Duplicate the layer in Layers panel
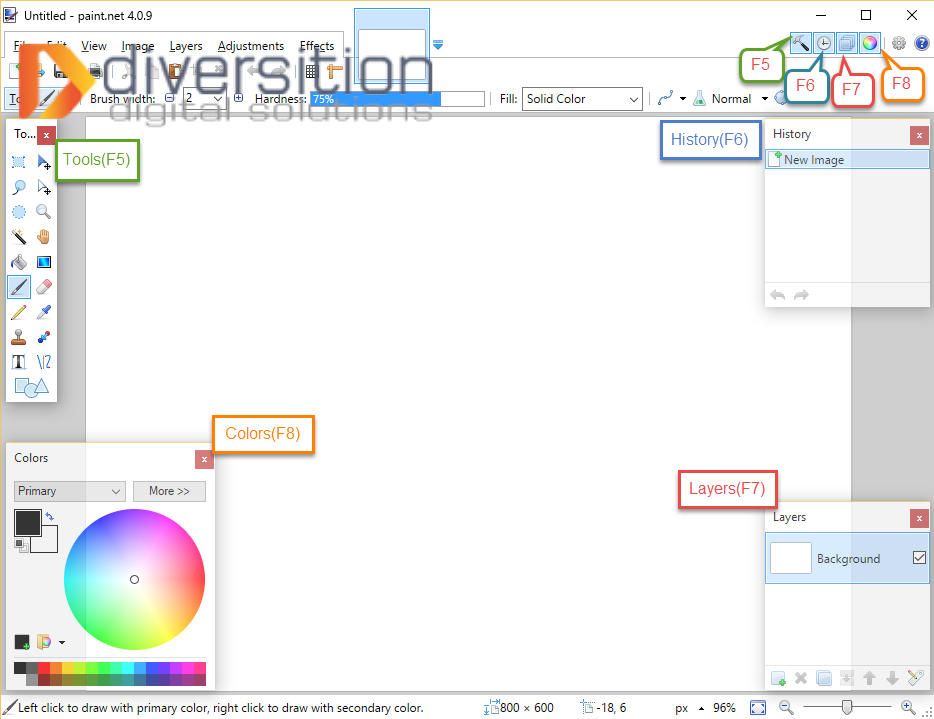934x719 pixels. point(824,678)
